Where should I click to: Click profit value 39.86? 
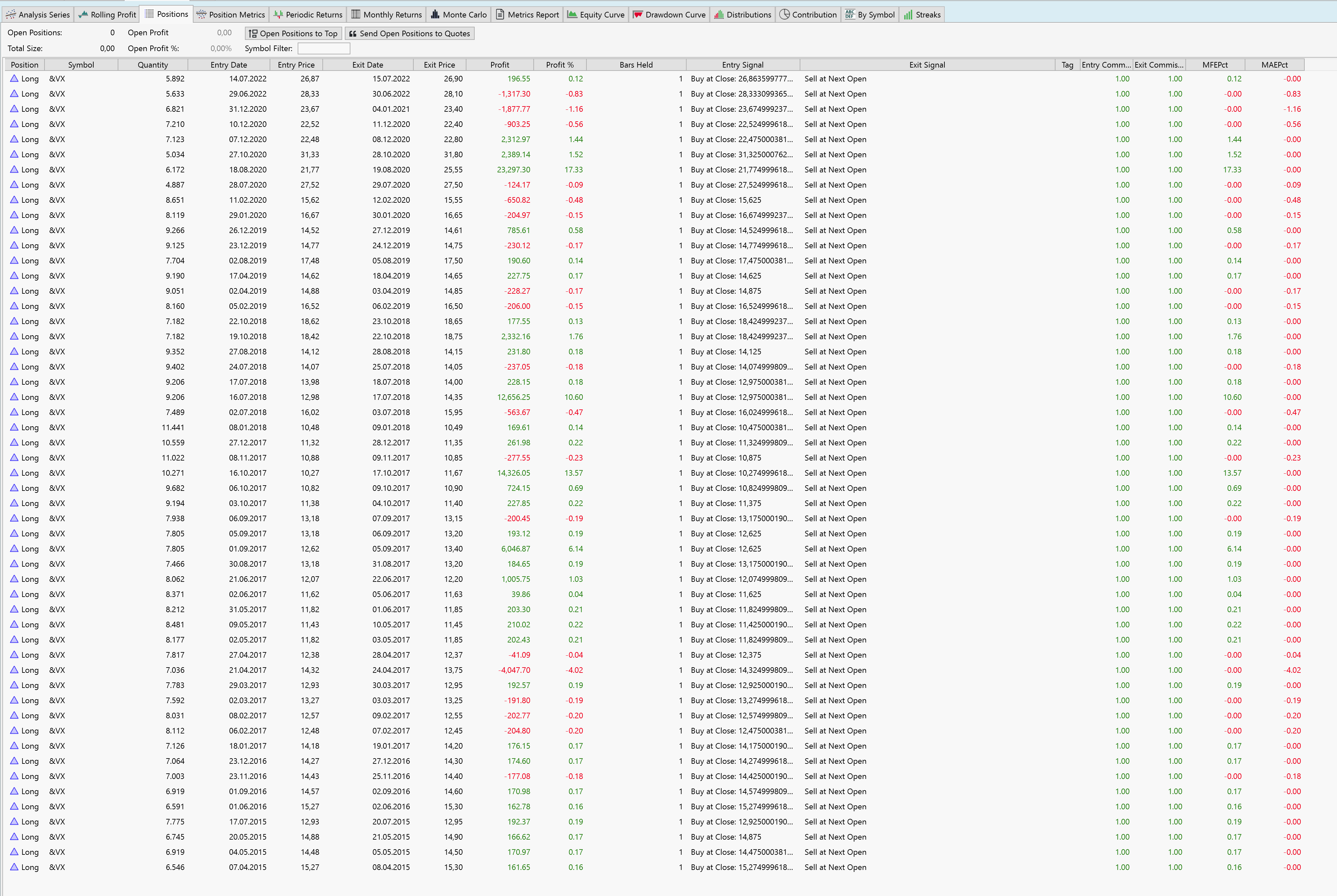(x=520, y=594)
